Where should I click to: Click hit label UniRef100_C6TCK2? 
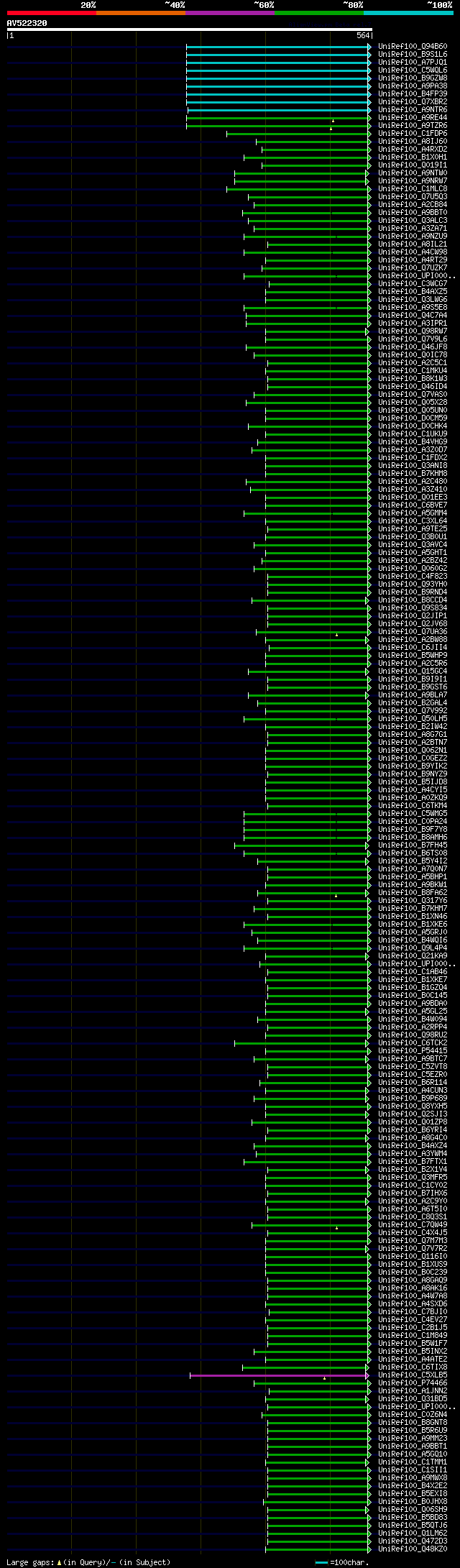coord(413,1043)
